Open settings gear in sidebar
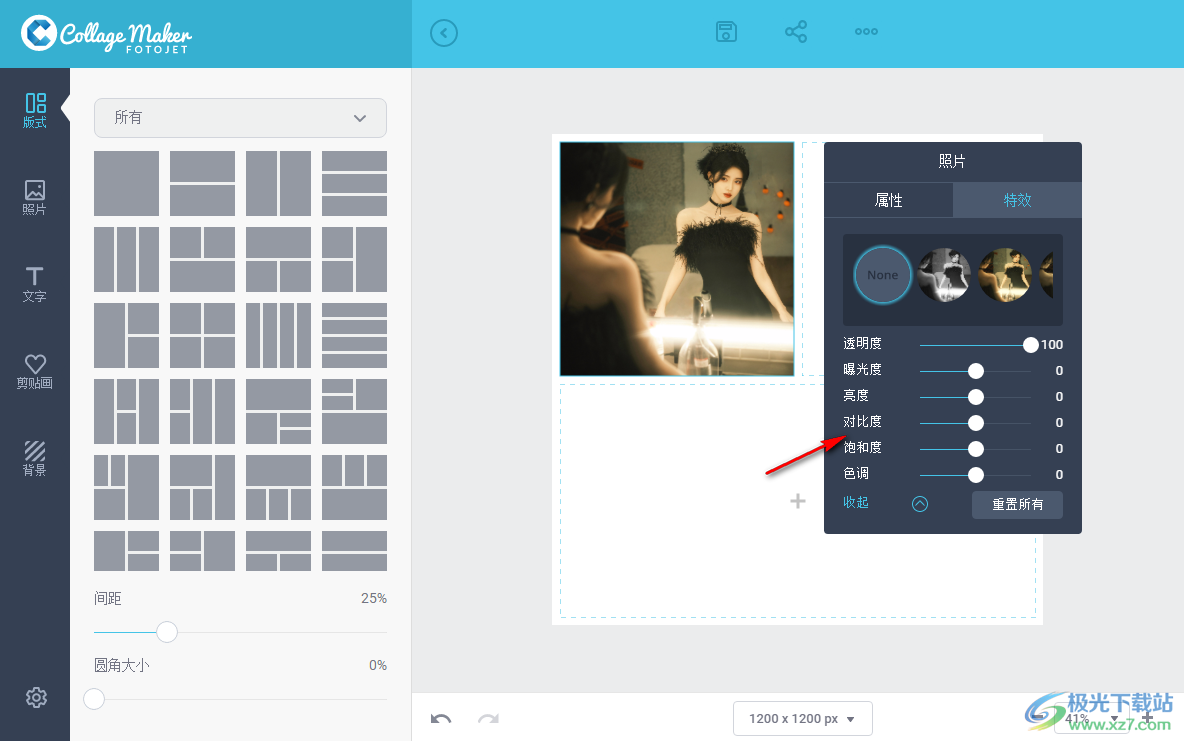Screen dimensions: 1184x741 pyautogui.click(x=36, y=697)
